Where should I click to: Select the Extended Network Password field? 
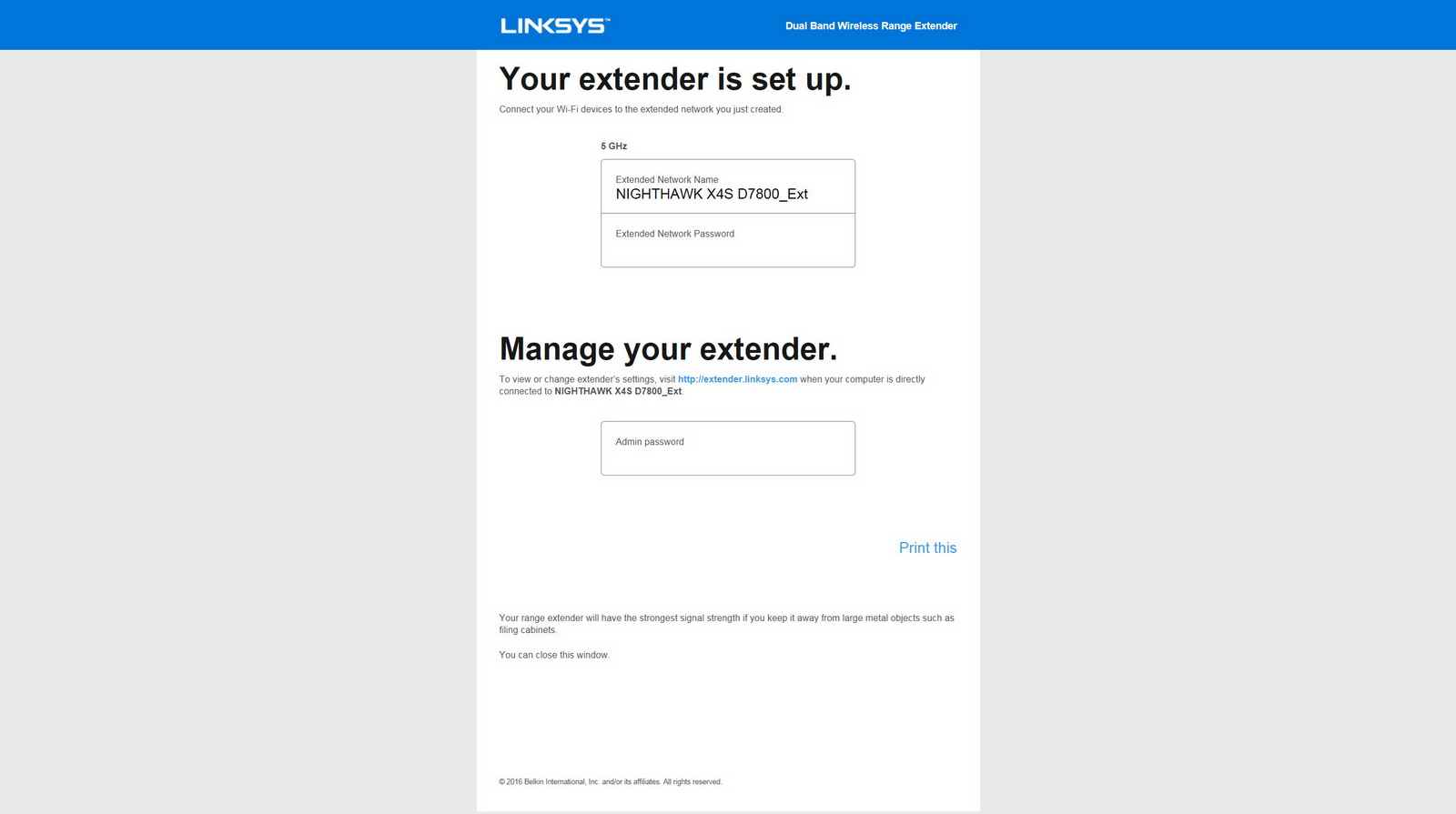click(728, 240)
